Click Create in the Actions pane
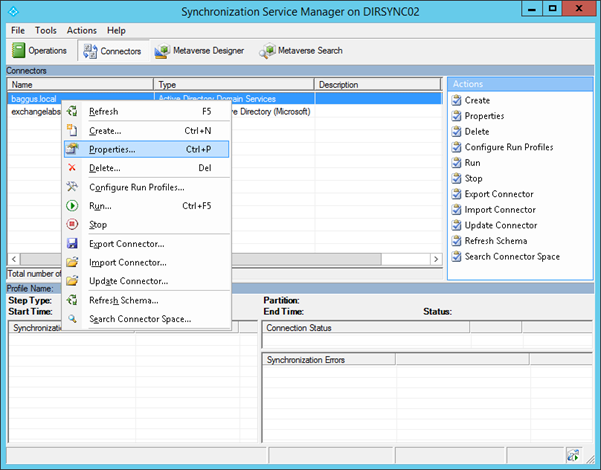The image size is (601, 470). click(477, 100)
